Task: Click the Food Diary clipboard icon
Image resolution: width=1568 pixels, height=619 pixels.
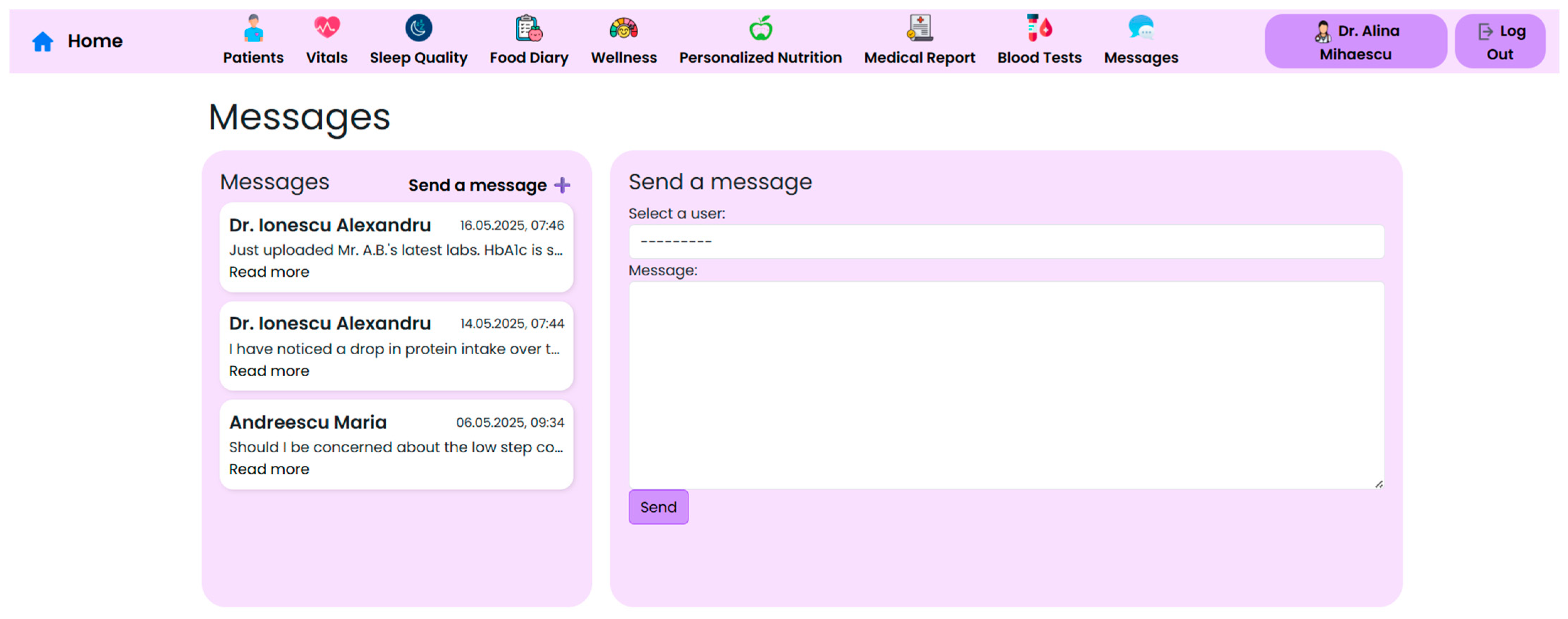Action: pos(528,28)
